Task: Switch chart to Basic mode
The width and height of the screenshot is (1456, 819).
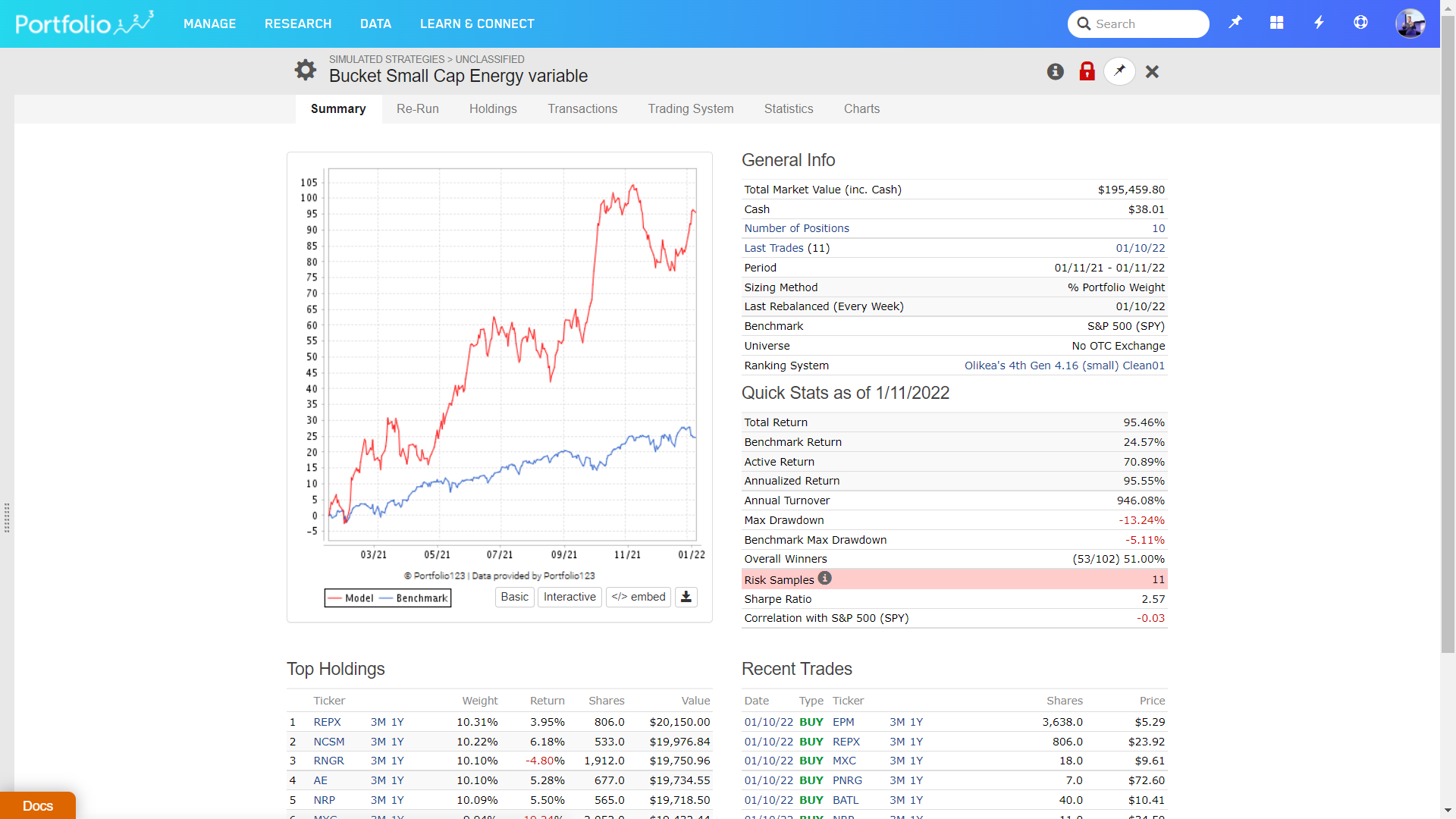Action: click(x=514, y=597)
